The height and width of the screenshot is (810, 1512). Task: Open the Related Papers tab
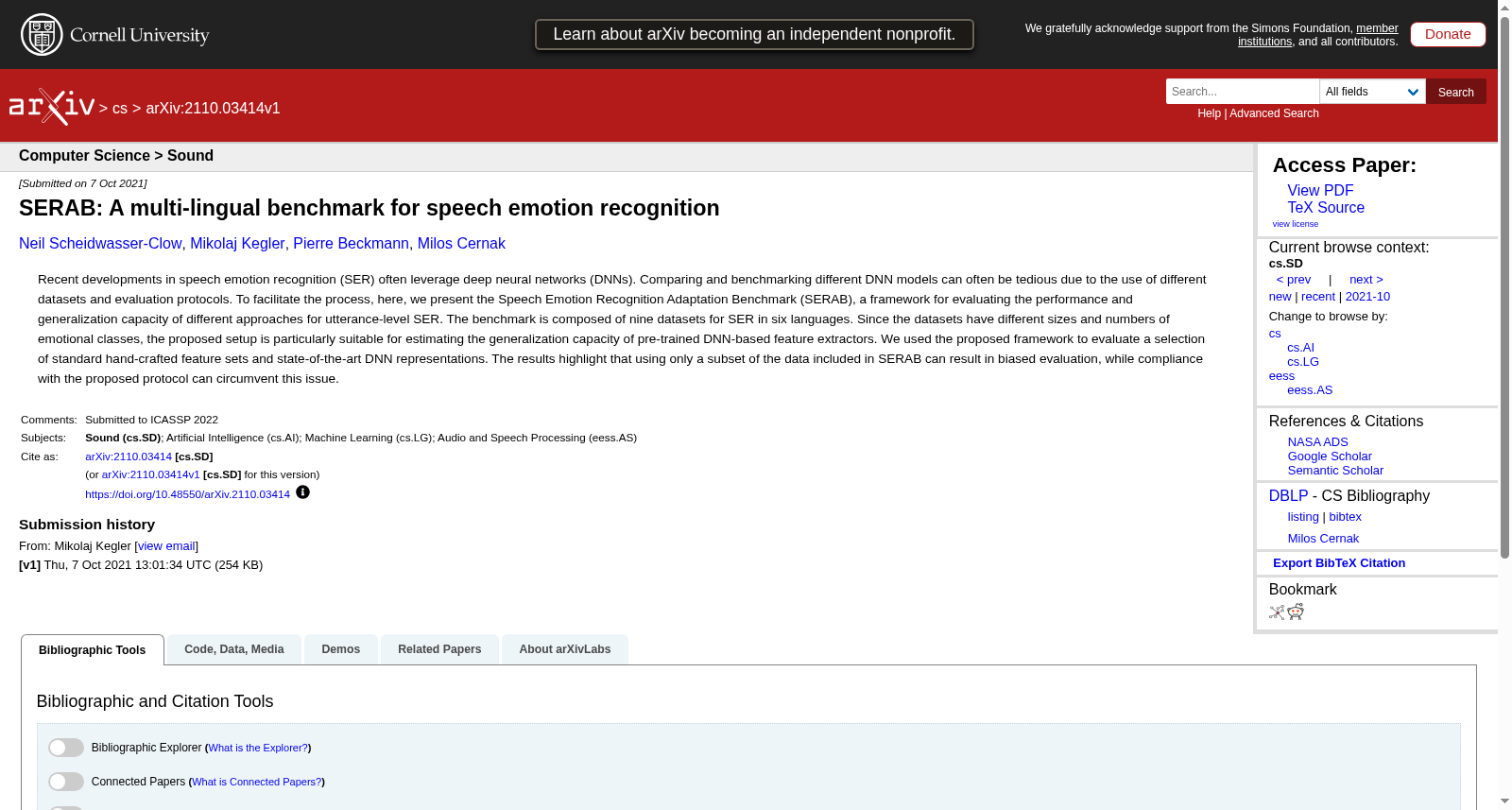point(439,649)
